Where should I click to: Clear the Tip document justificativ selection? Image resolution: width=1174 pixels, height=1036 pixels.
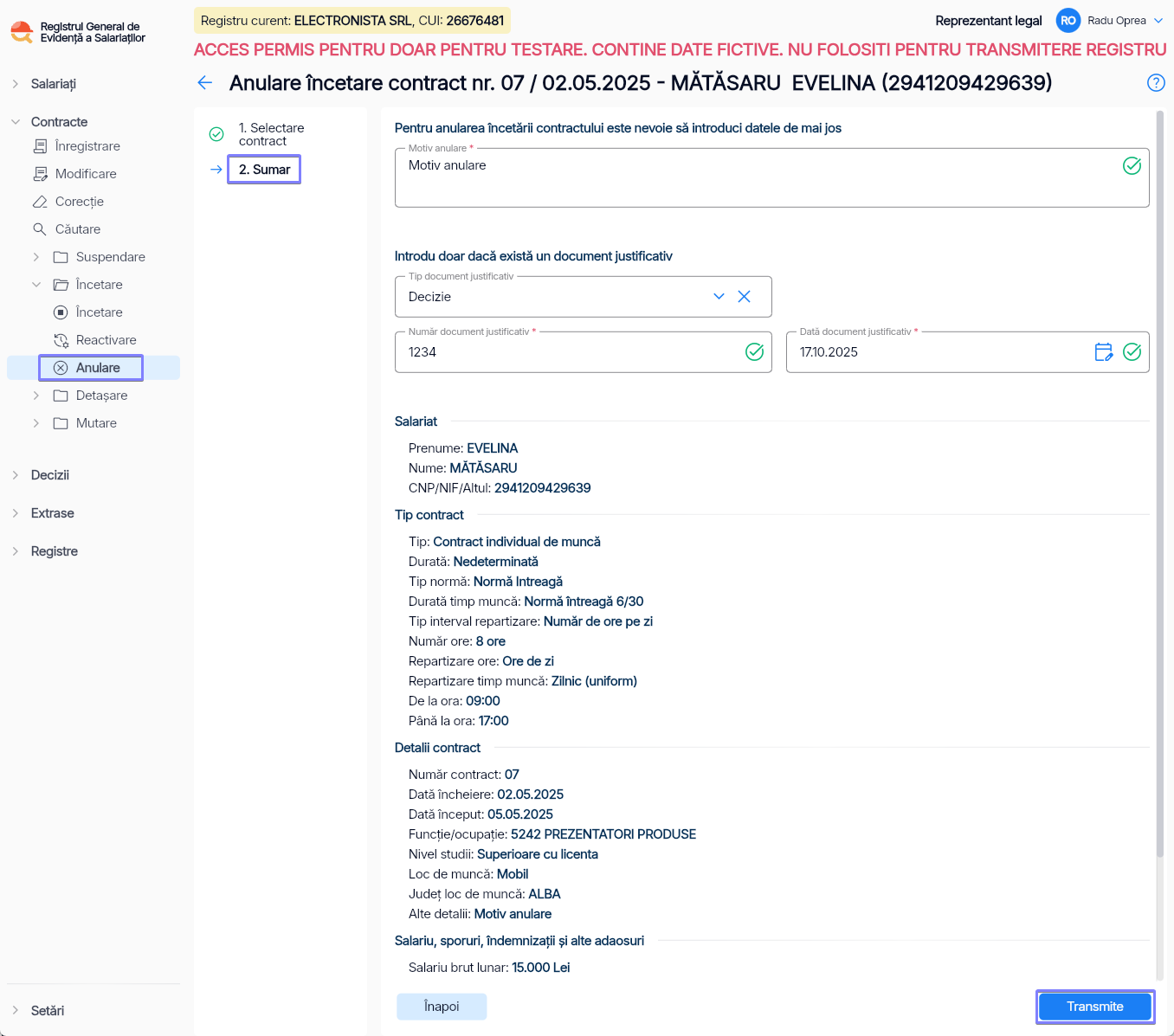pyautogui.click(x=744, y=297)
